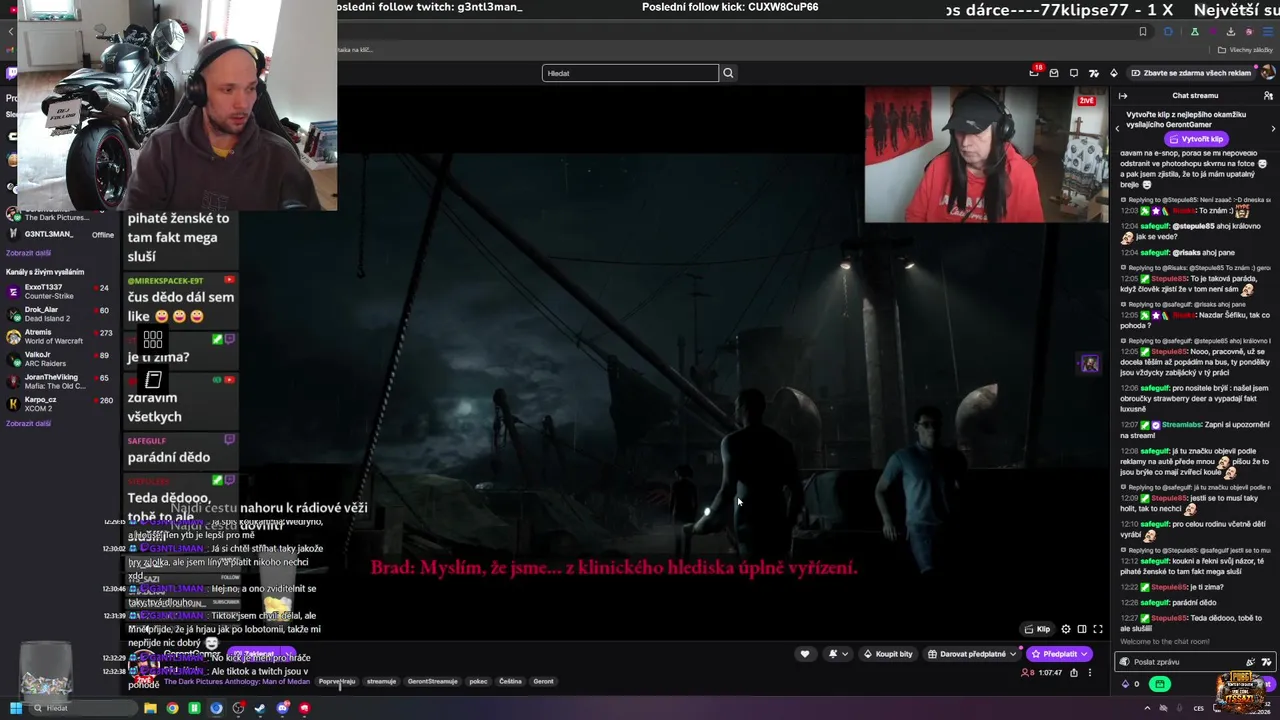The height and width of the screenshot is (720, 1280).
Task: Open The Dark Pictures Anthology game link
Action: click(237, 681)
